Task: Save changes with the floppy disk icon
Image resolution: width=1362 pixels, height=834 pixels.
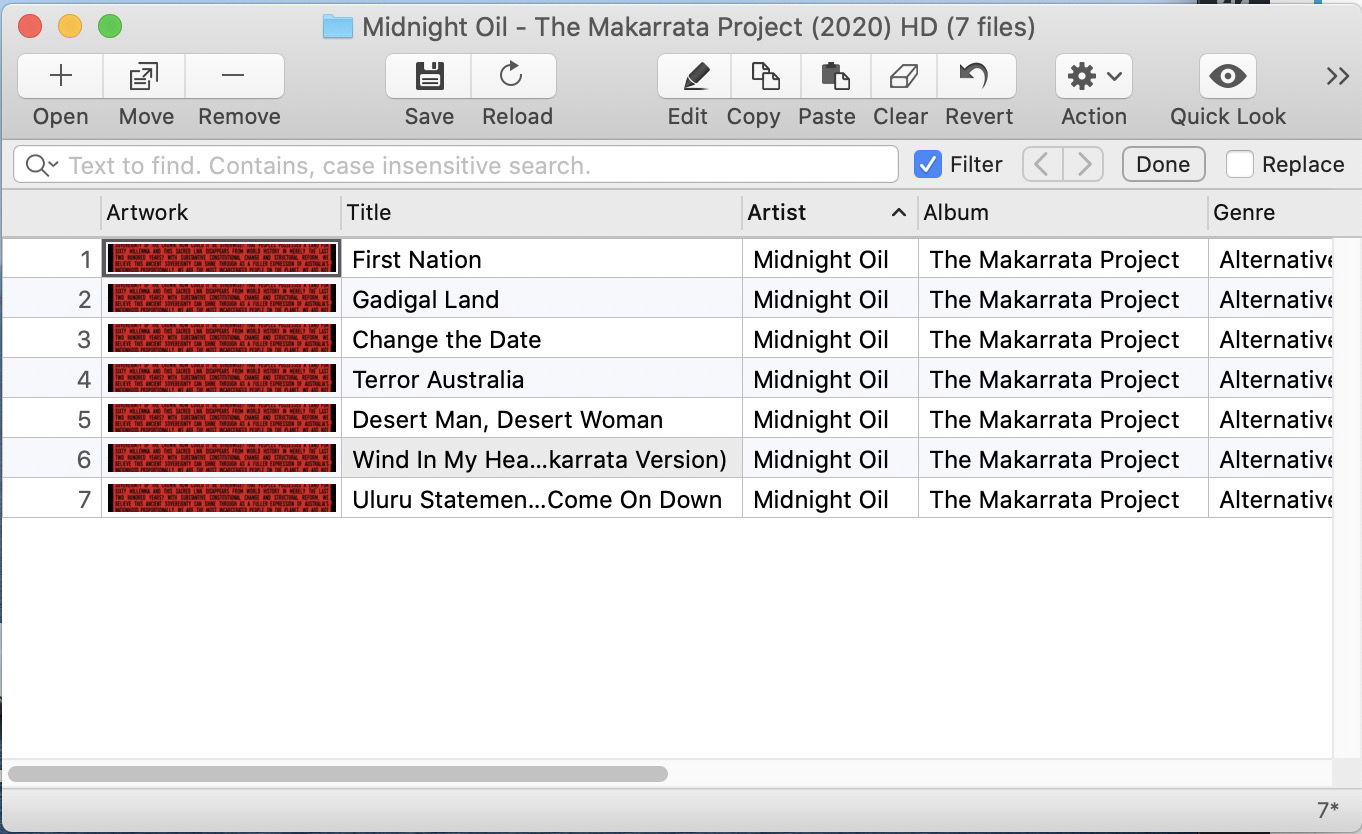Action: (429, 76)
